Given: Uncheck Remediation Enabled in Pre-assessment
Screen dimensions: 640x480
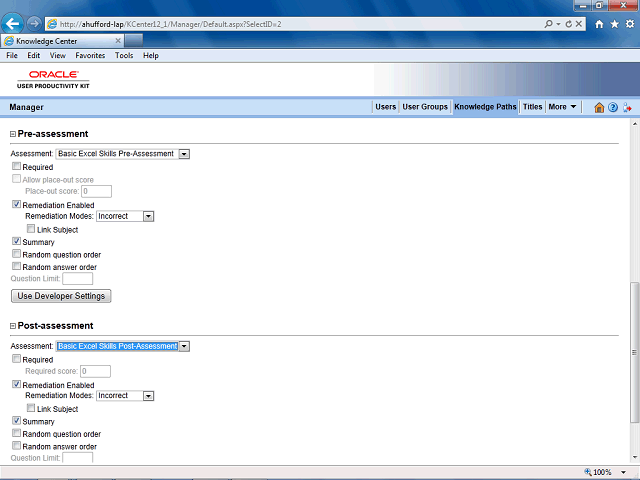Looking at the screenshot, I should coord(16,204).
